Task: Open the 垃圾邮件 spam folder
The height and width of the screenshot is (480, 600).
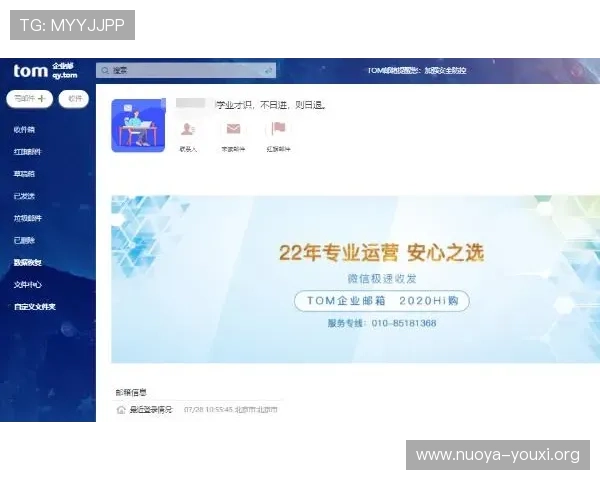Action: [28, 218]
